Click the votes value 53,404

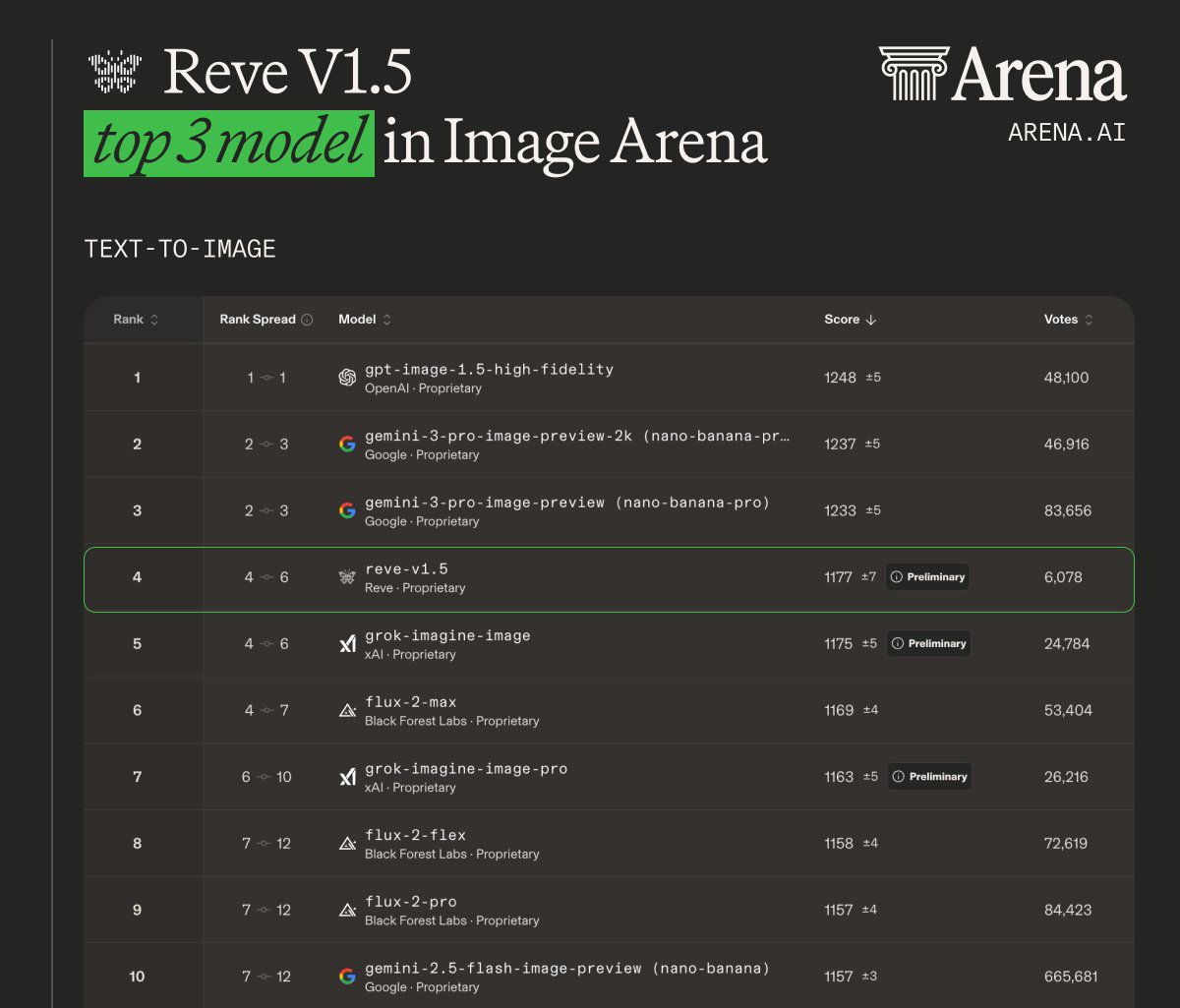click(x=1068, y=710)
